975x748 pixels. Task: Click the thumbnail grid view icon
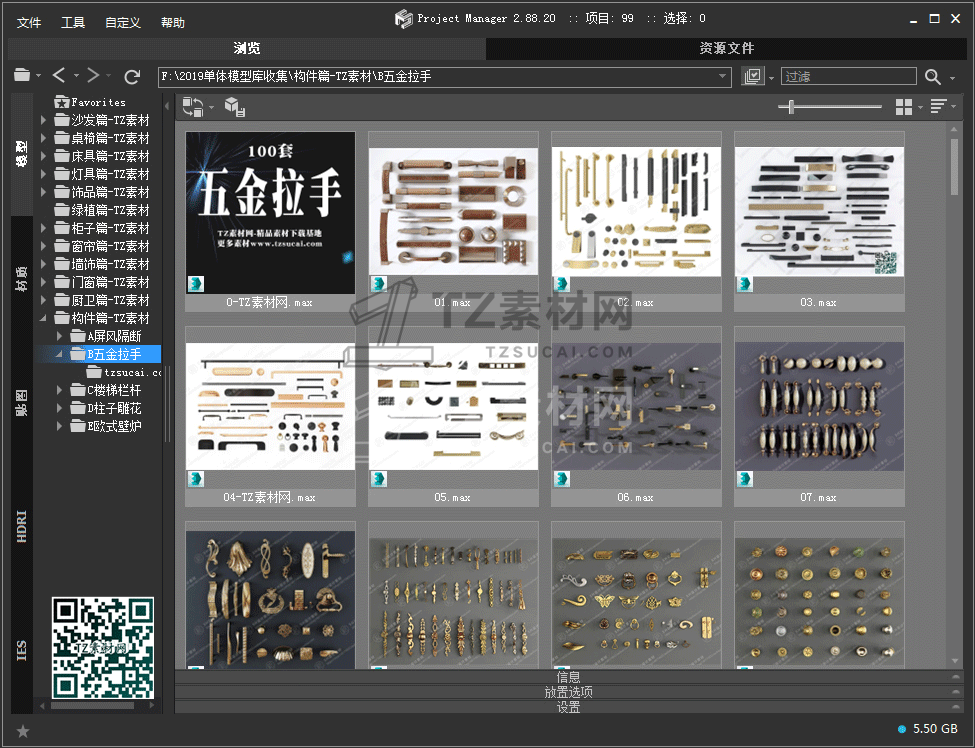point(904,107)
